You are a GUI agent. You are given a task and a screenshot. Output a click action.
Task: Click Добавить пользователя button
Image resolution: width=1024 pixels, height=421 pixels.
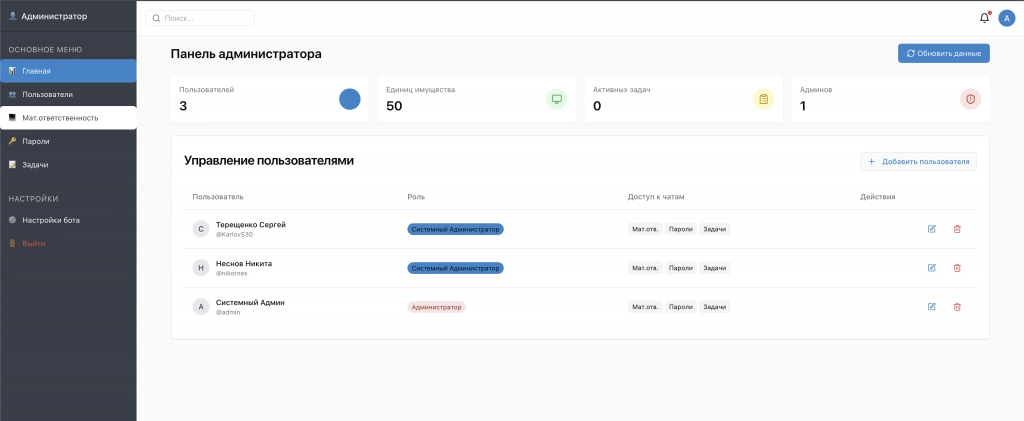pyautogui.click(x=918, y=161)
